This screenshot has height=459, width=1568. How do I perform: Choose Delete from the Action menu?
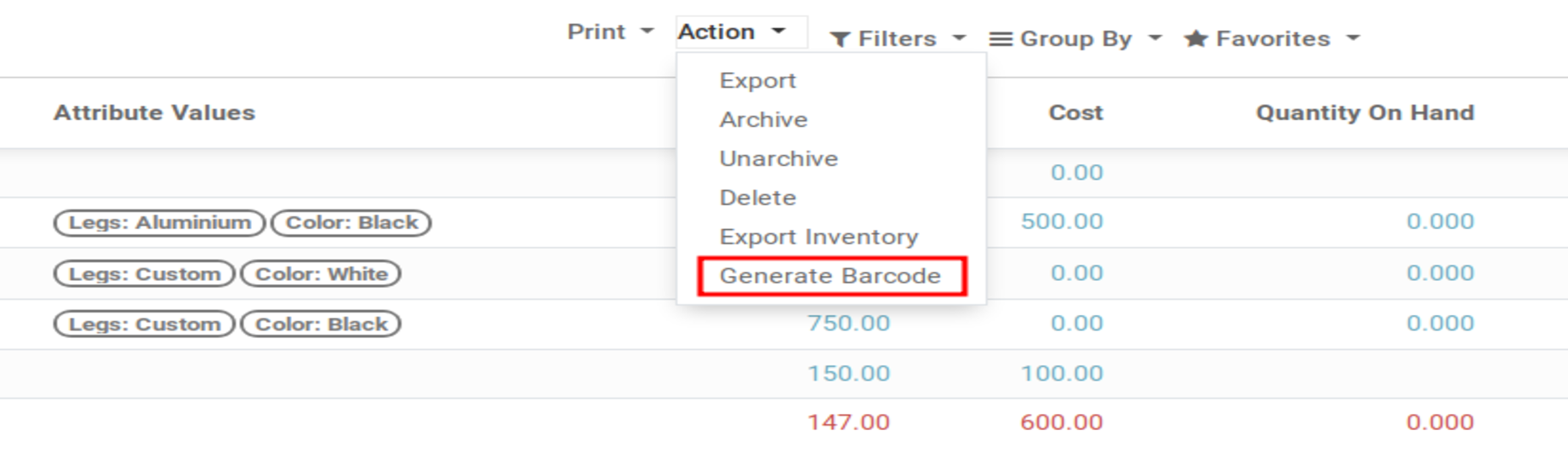click(x=757, y=198)
